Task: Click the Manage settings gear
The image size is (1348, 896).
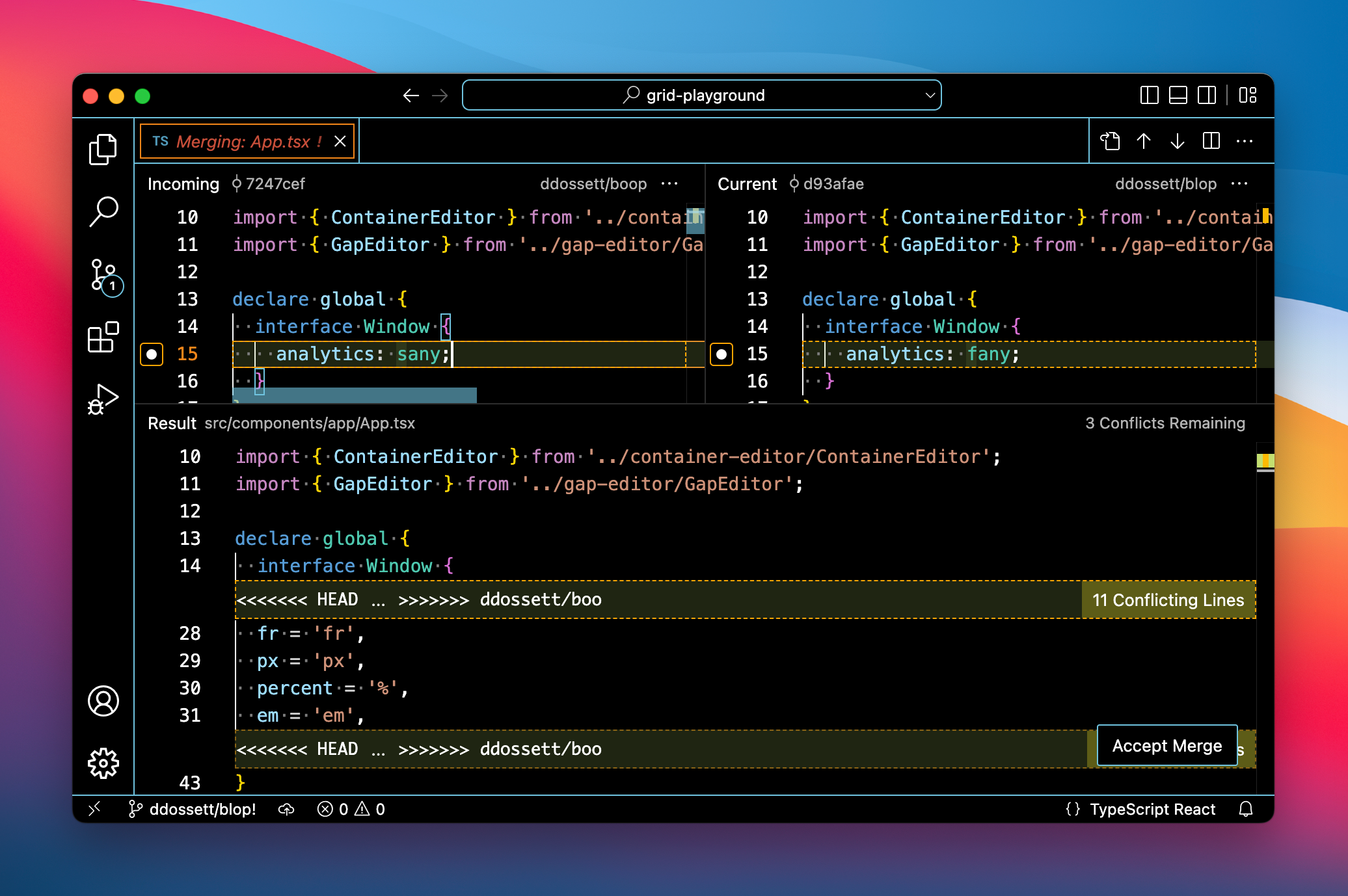Action: coord(103,762)
